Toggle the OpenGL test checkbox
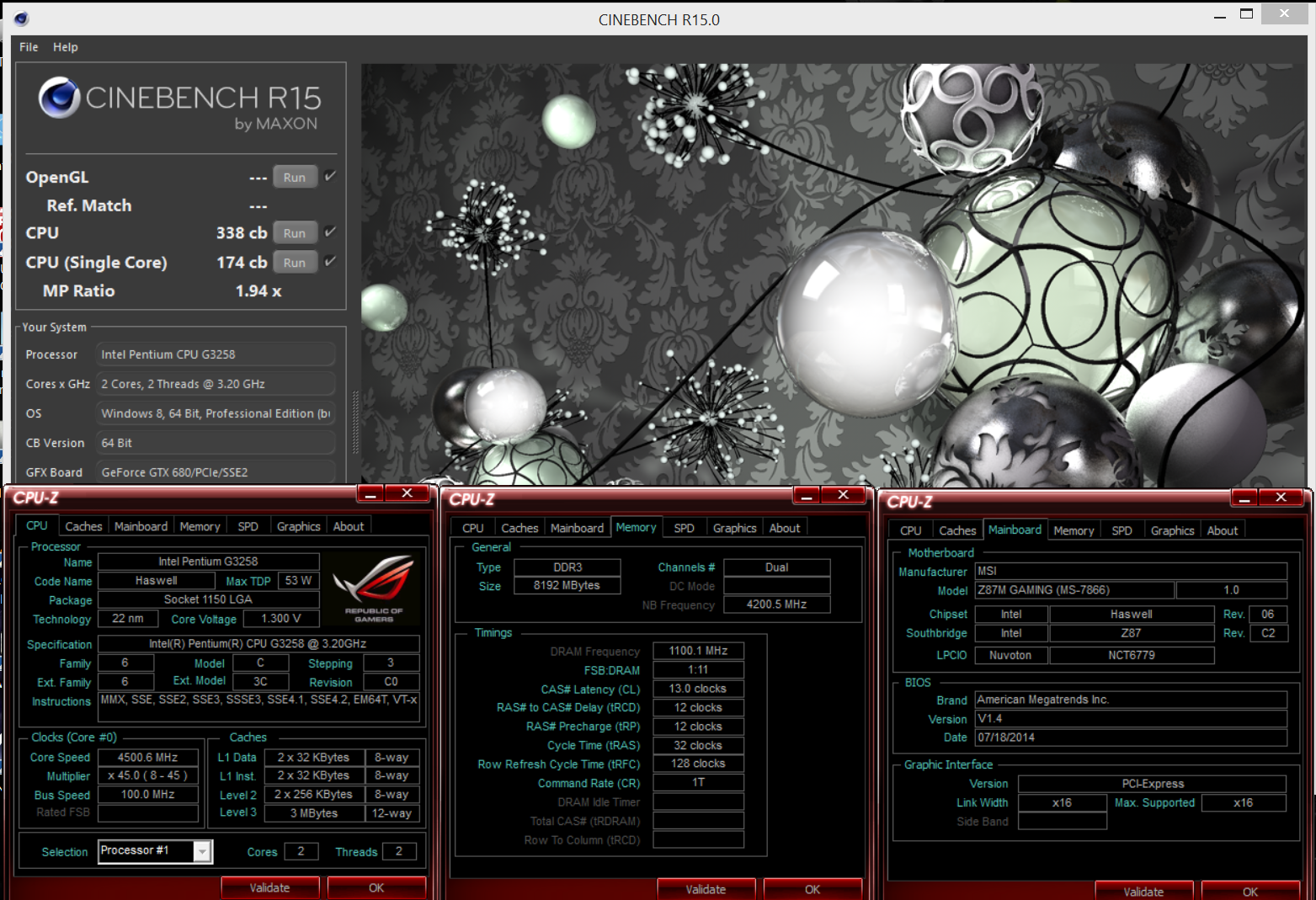The image size is (1316, 900). point(330,176)
